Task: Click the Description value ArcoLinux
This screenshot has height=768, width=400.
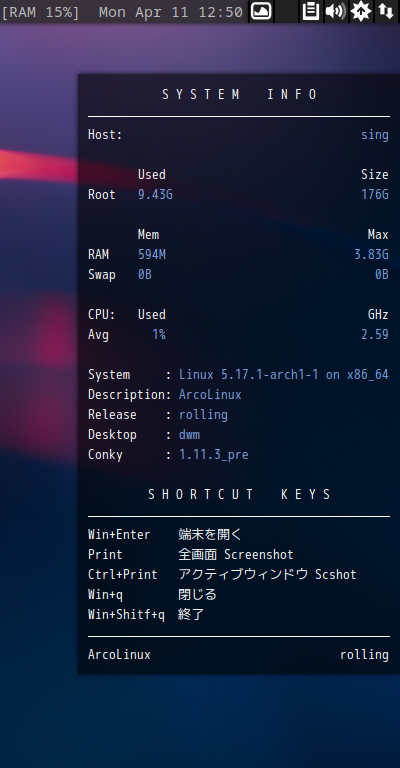Action: 210,395
